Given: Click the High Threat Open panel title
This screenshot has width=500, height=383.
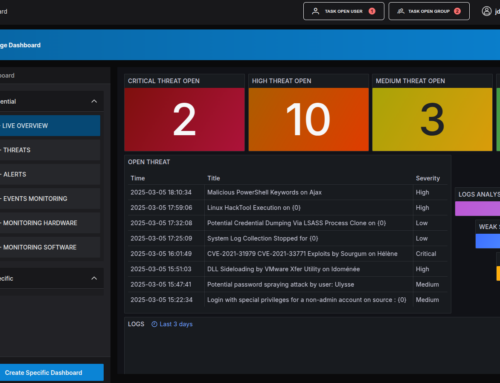Looking at the screenshot, I should pyautogui.click(x=281, y=81).
